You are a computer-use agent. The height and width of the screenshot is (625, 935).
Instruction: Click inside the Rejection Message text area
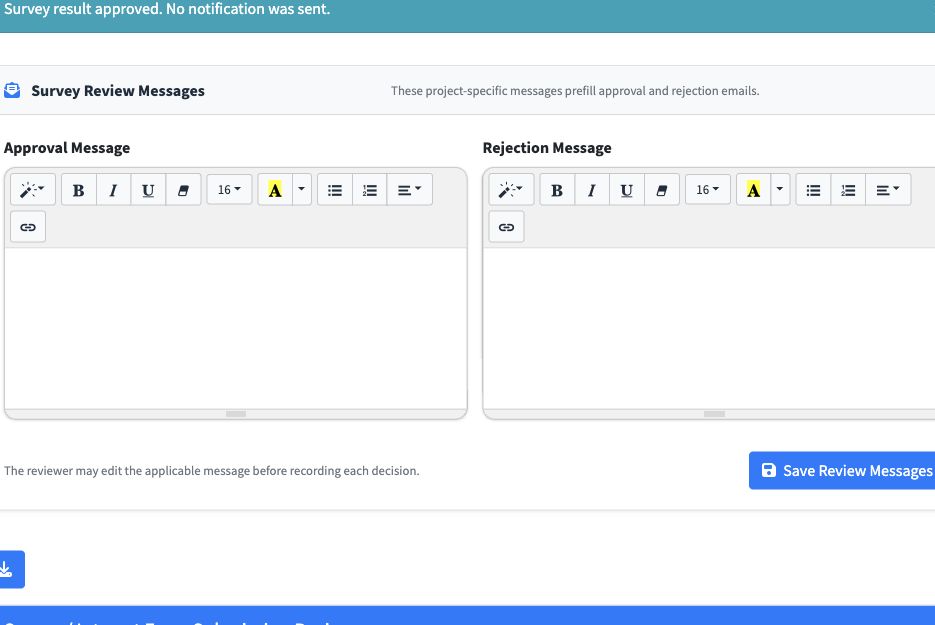pyautogui.click(x=709, y=328)
